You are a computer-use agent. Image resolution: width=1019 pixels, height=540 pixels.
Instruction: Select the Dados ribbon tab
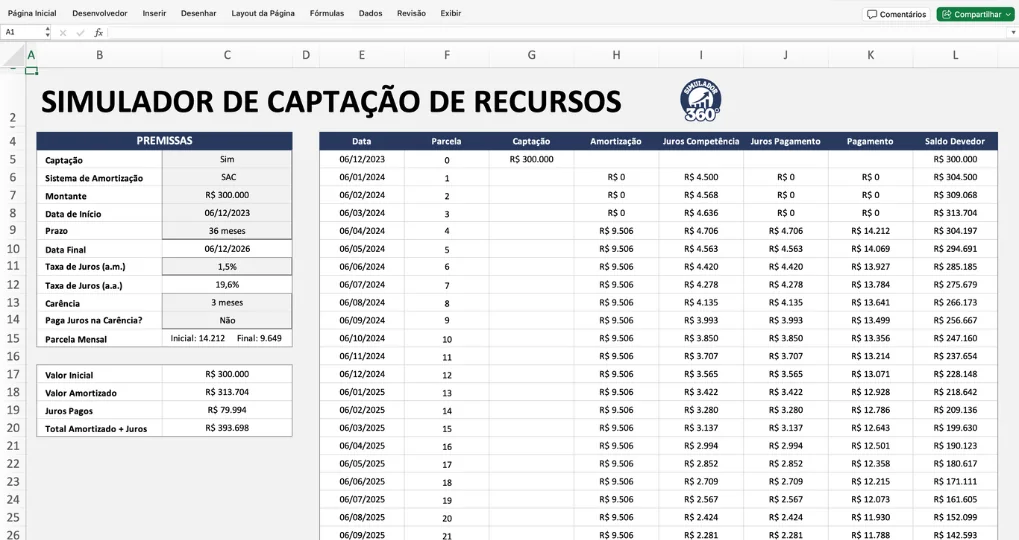tap(370, 13)
